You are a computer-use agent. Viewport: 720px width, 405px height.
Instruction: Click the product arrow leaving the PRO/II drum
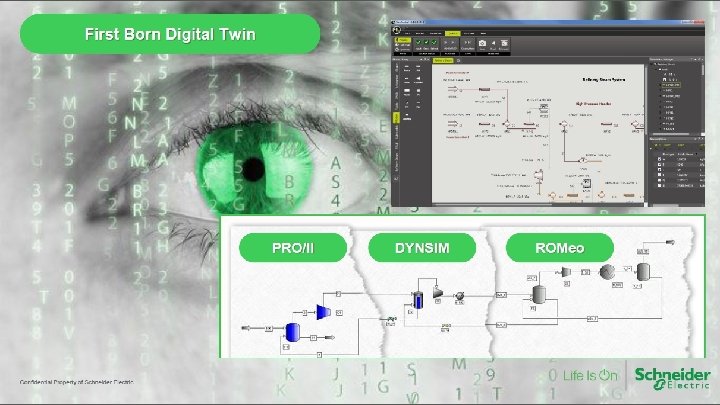pos(329,338)
